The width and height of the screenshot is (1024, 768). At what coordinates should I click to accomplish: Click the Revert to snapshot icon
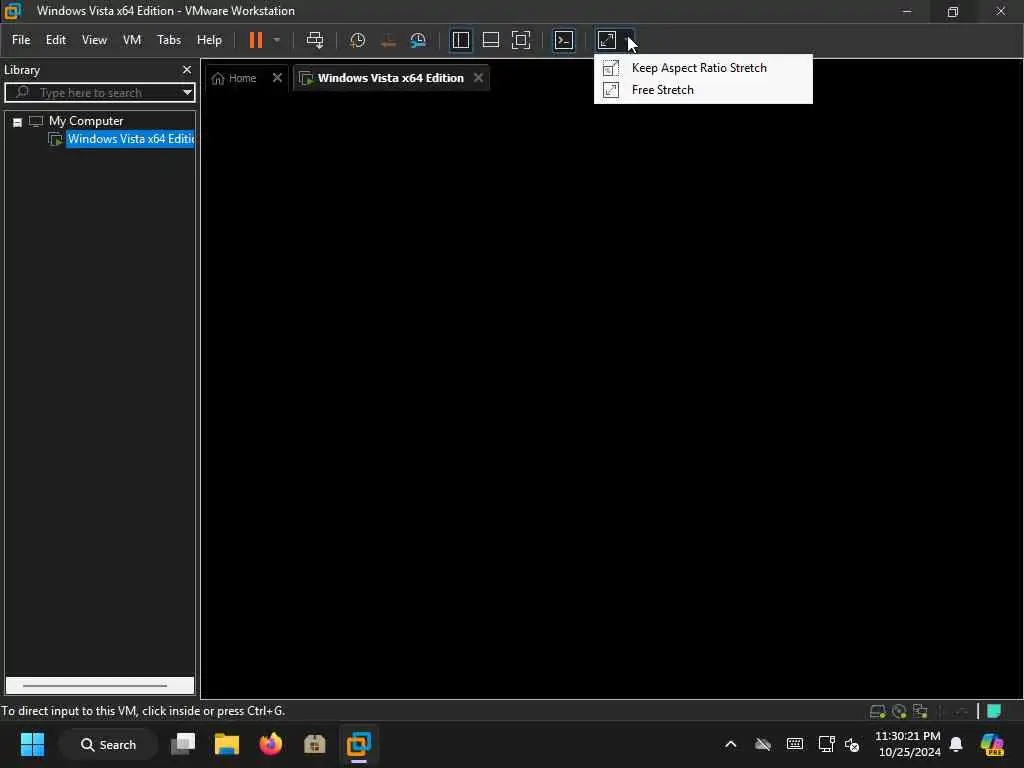388,40
